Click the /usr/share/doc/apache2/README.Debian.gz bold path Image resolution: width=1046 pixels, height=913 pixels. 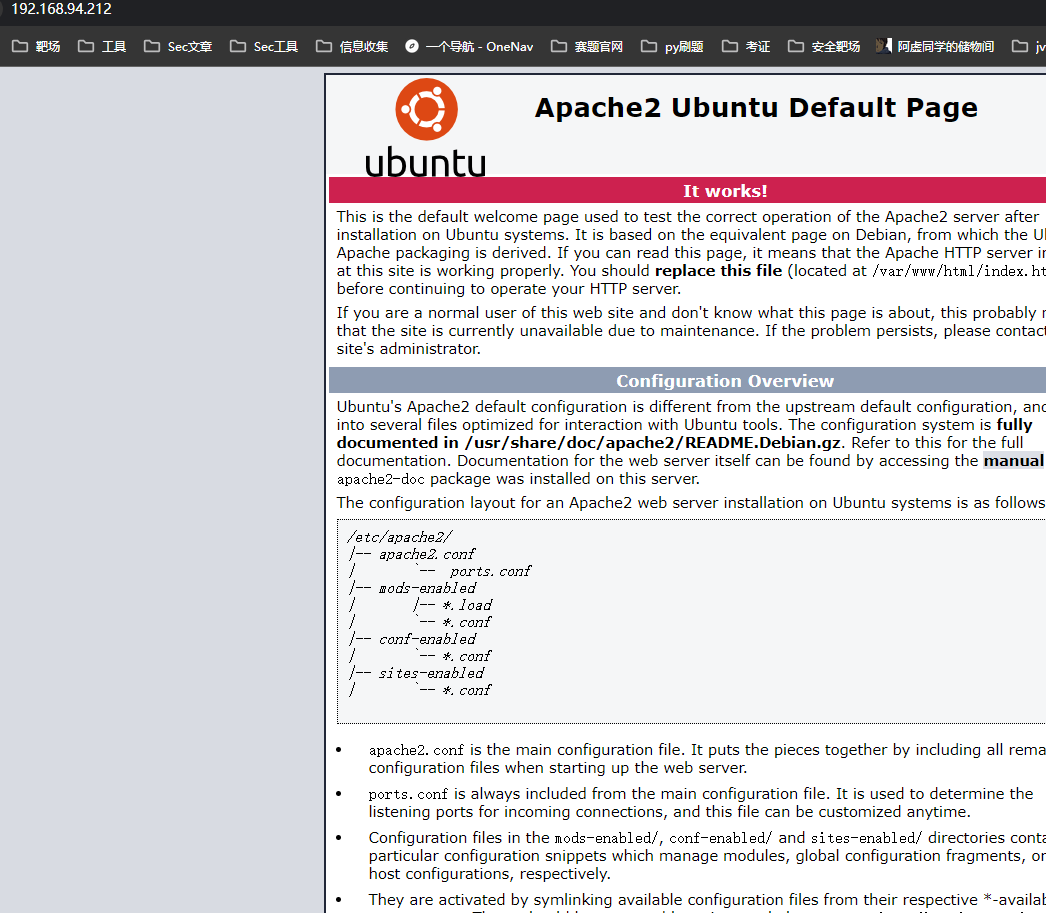coord(652,443)
